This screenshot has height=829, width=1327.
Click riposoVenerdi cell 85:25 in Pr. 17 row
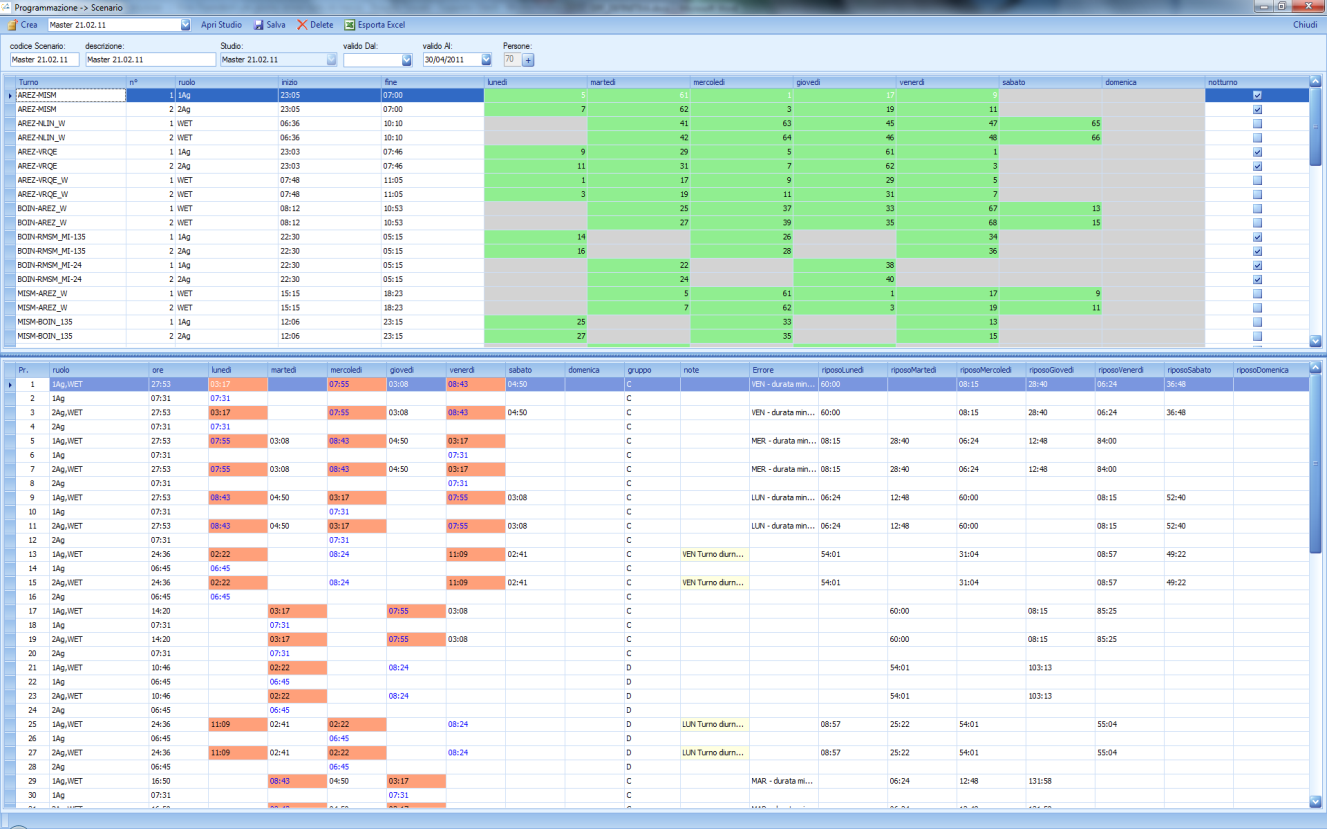pyautogui.click(x=1129, y=611)
